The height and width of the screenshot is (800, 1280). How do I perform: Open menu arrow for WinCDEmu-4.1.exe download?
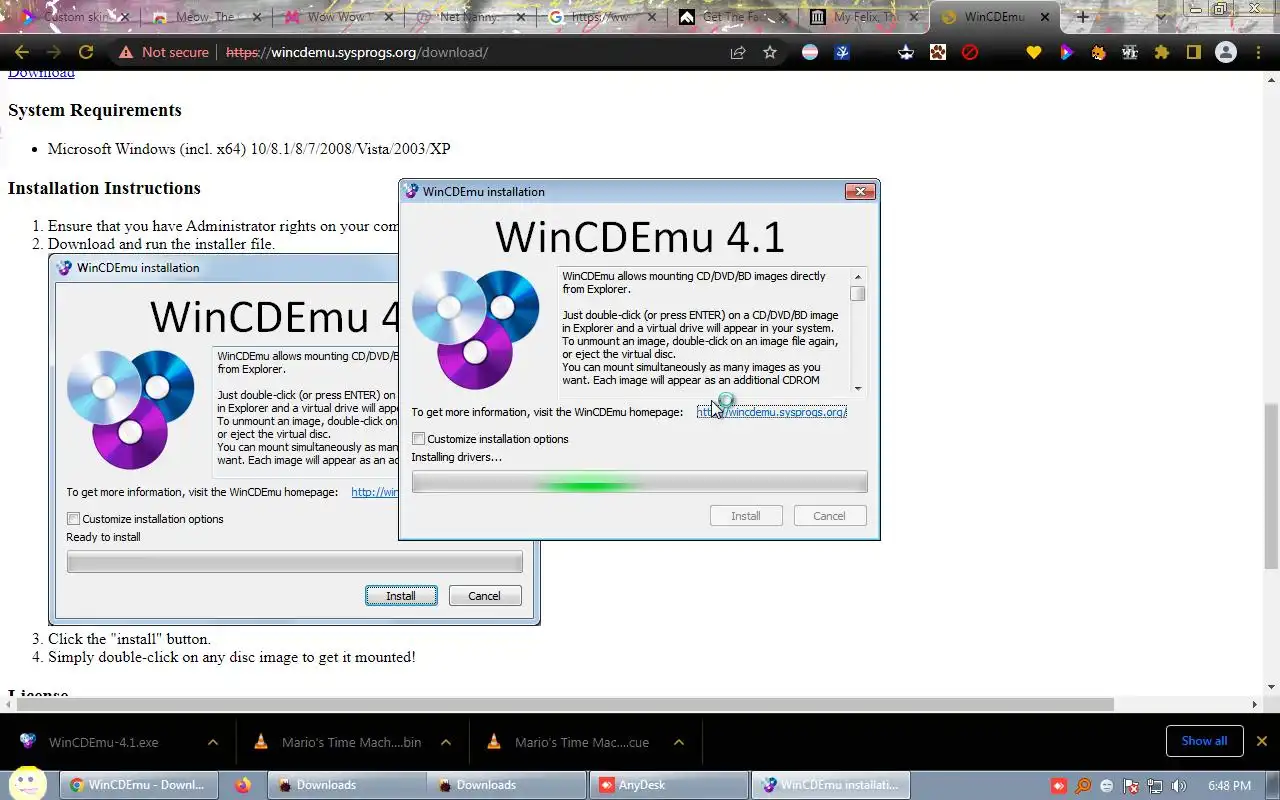(x=213, y=742)
